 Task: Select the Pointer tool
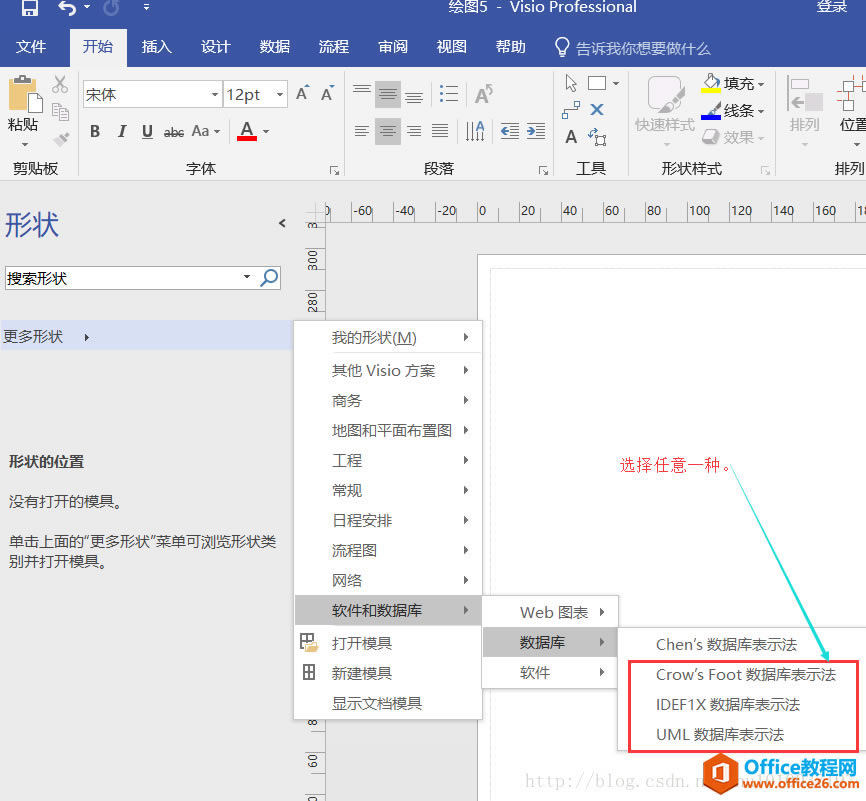point(571,83)
